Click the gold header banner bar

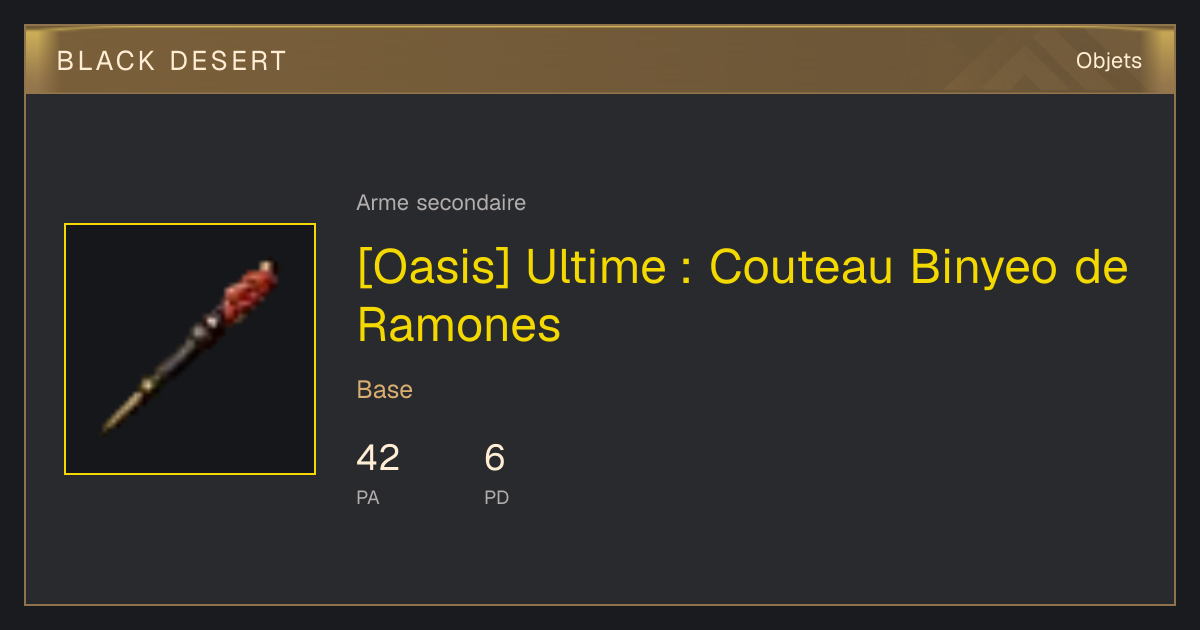tap(600, 60)
